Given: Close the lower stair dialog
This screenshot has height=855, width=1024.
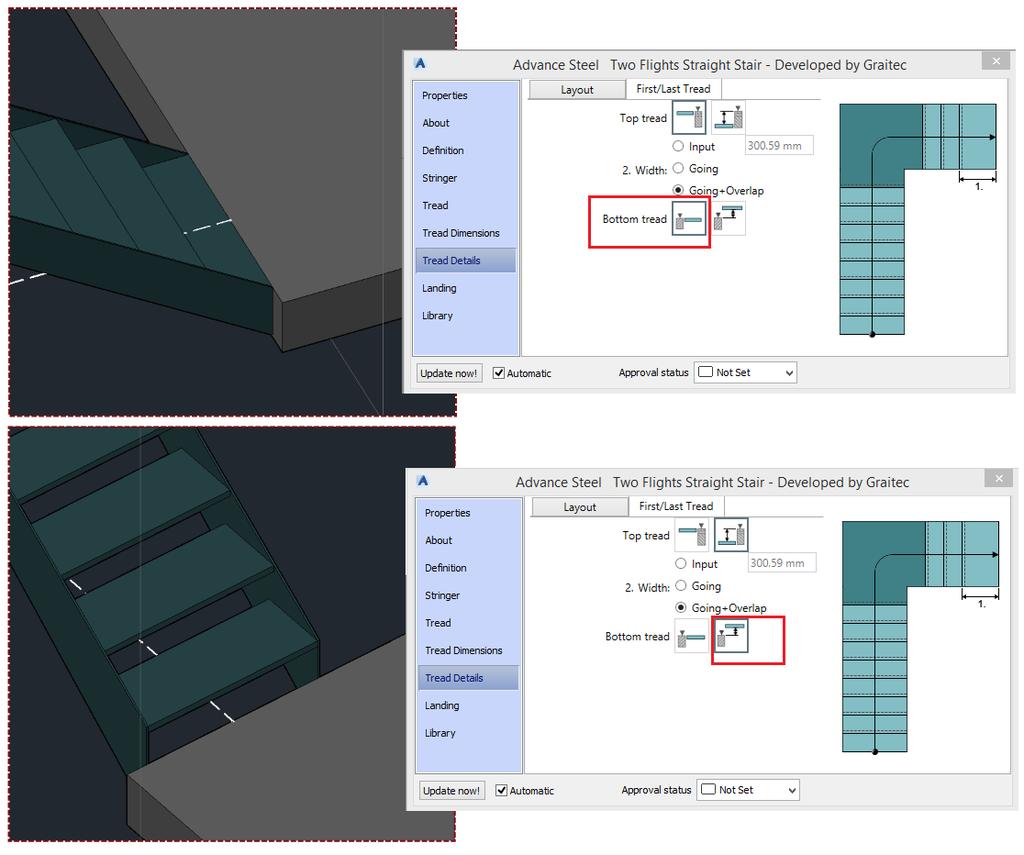Looking at the screenshot, I should [x=999, y=478].
